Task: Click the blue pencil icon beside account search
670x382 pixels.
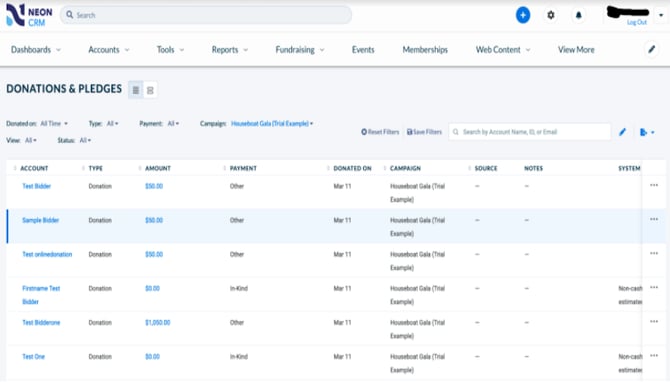Action: (622, 132)
